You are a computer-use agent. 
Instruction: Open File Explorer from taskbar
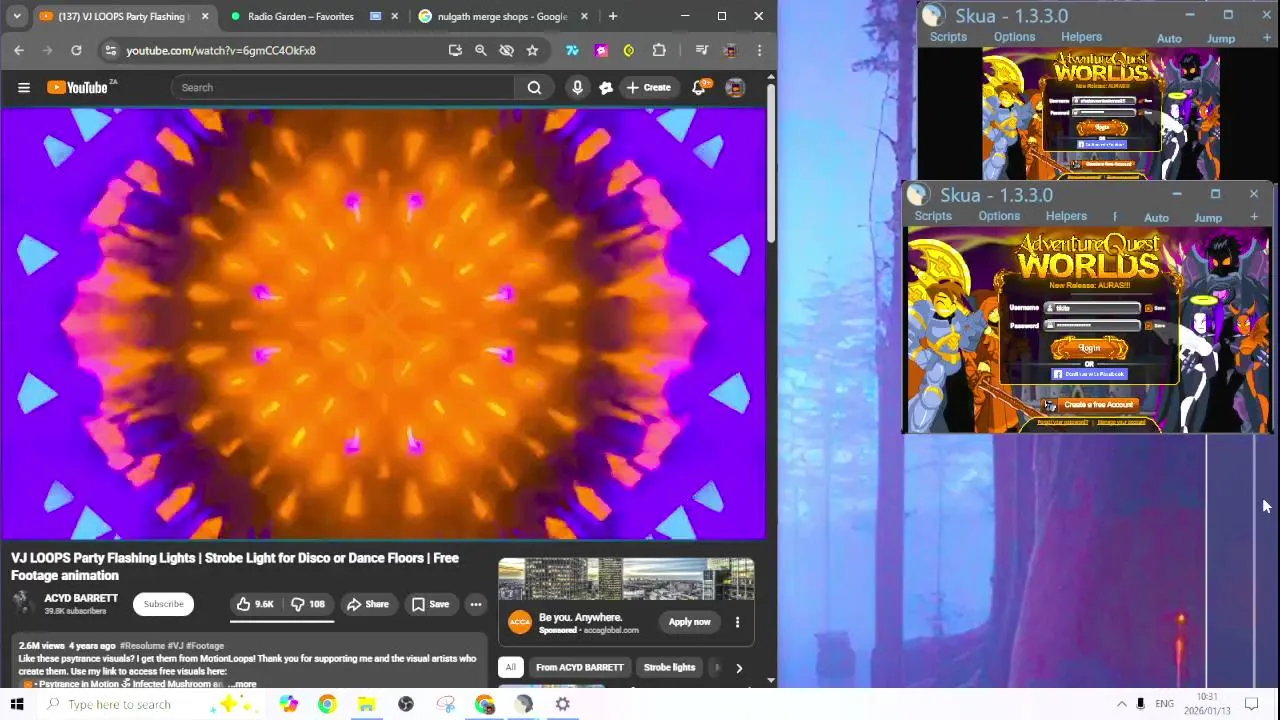pos(366,704)
